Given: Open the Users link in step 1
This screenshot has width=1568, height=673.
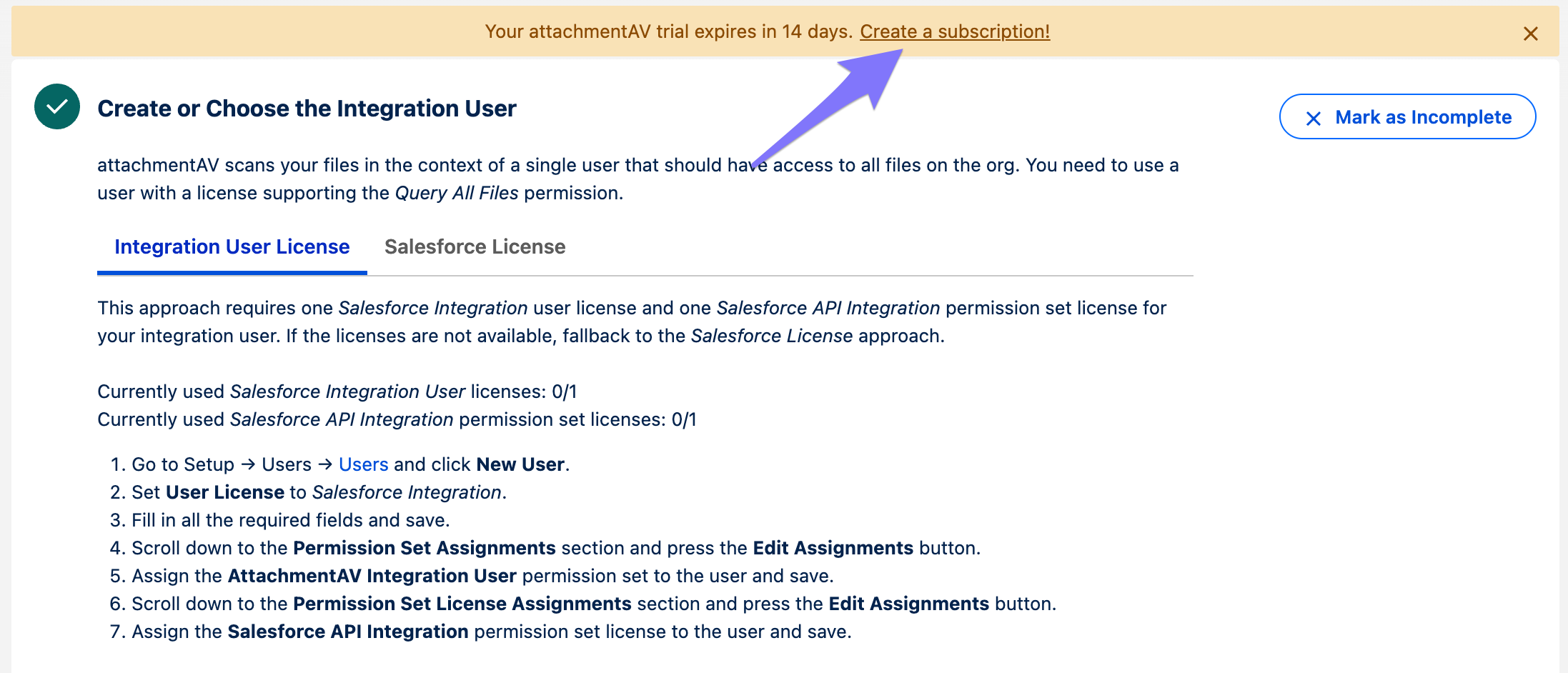Looking at the screenshot, I should point(363,464).
